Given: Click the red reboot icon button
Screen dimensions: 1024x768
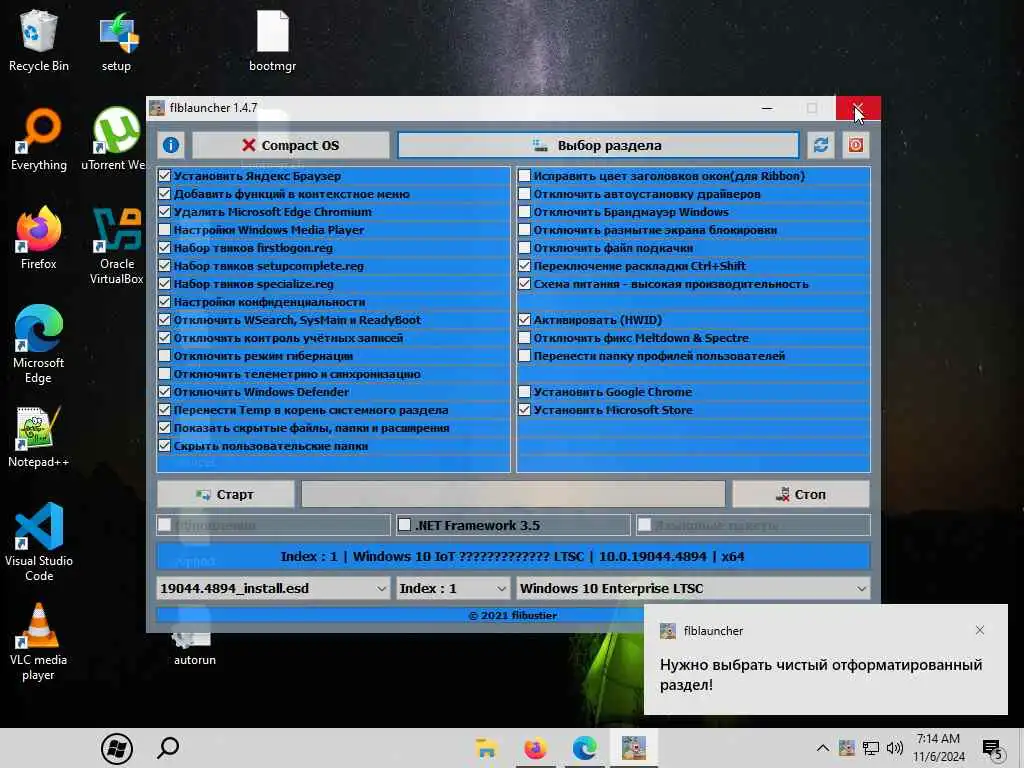Looking at the screenshot, I should pos(856,145).
